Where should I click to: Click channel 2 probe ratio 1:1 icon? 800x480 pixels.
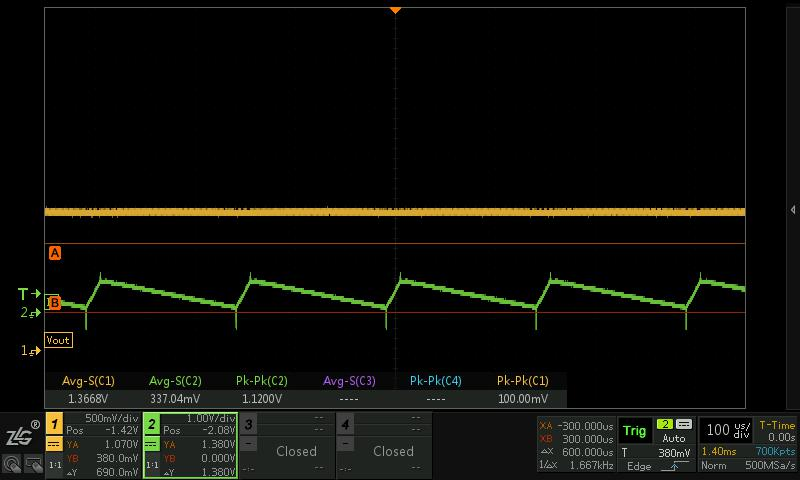pyautogui.click(x=152, y=465)
